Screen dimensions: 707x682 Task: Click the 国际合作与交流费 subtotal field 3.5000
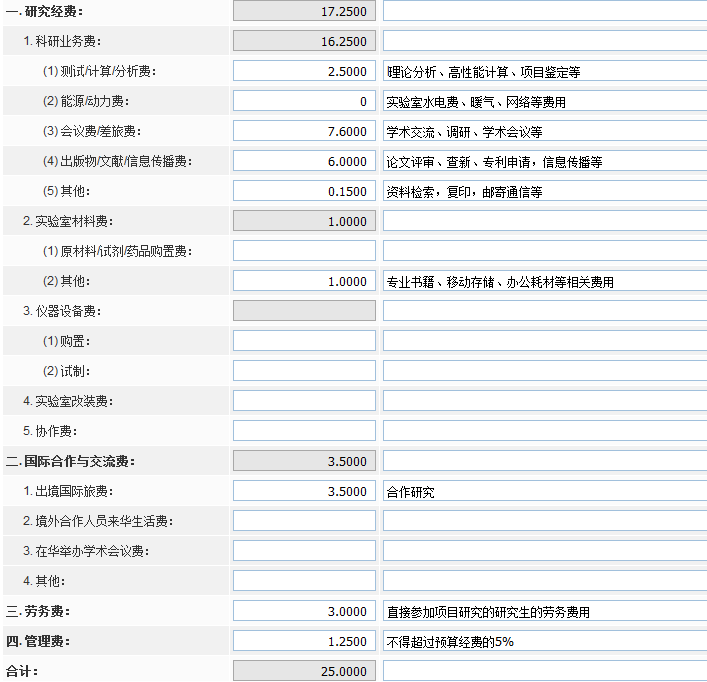304,461
